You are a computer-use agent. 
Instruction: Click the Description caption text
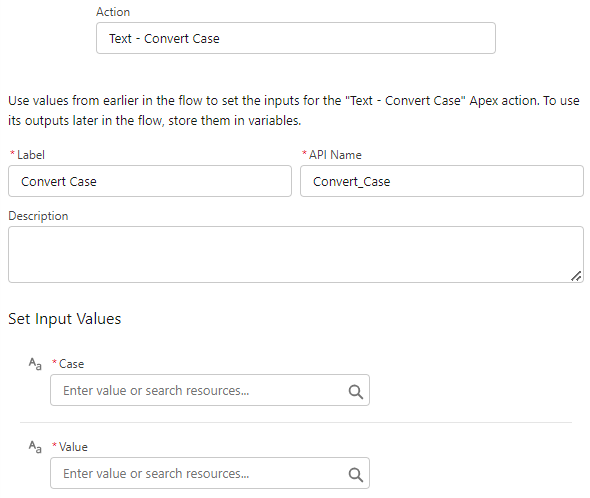click(x=38, y=216)
